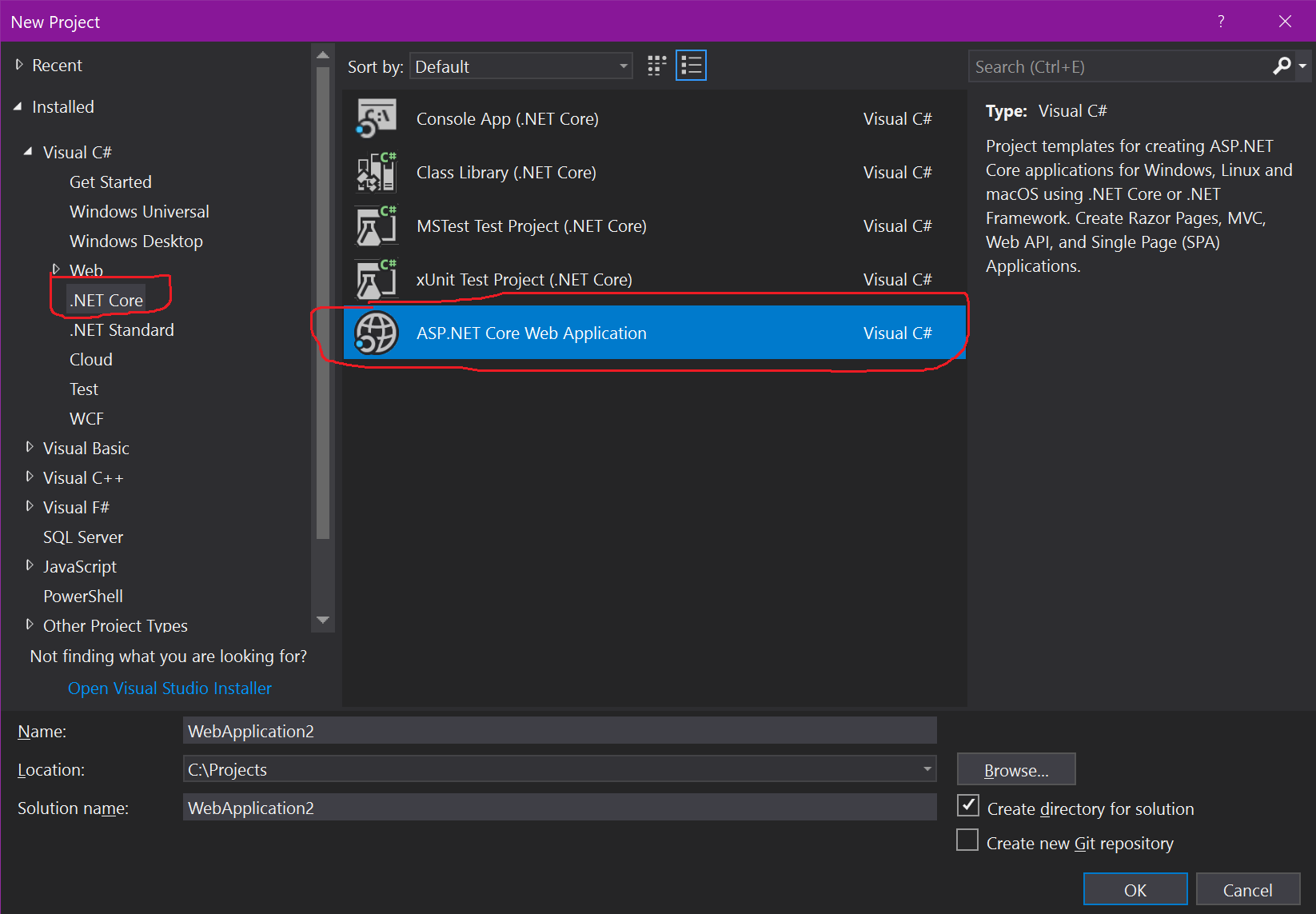Click the search magnifier icon
Screen dimensions: 1316x914
[1282, 66]
